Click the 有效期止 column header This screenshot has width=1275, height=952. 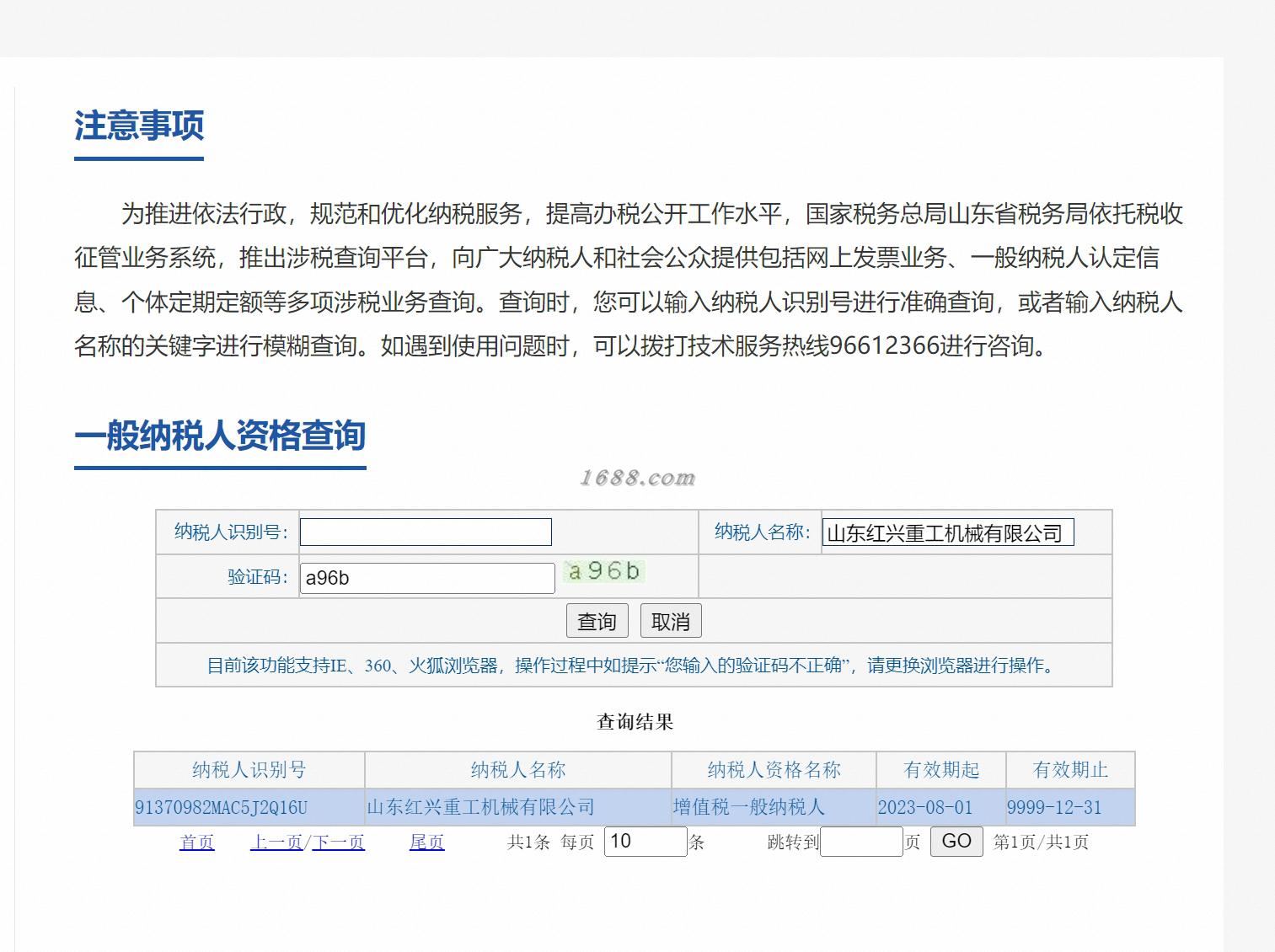1070,769
